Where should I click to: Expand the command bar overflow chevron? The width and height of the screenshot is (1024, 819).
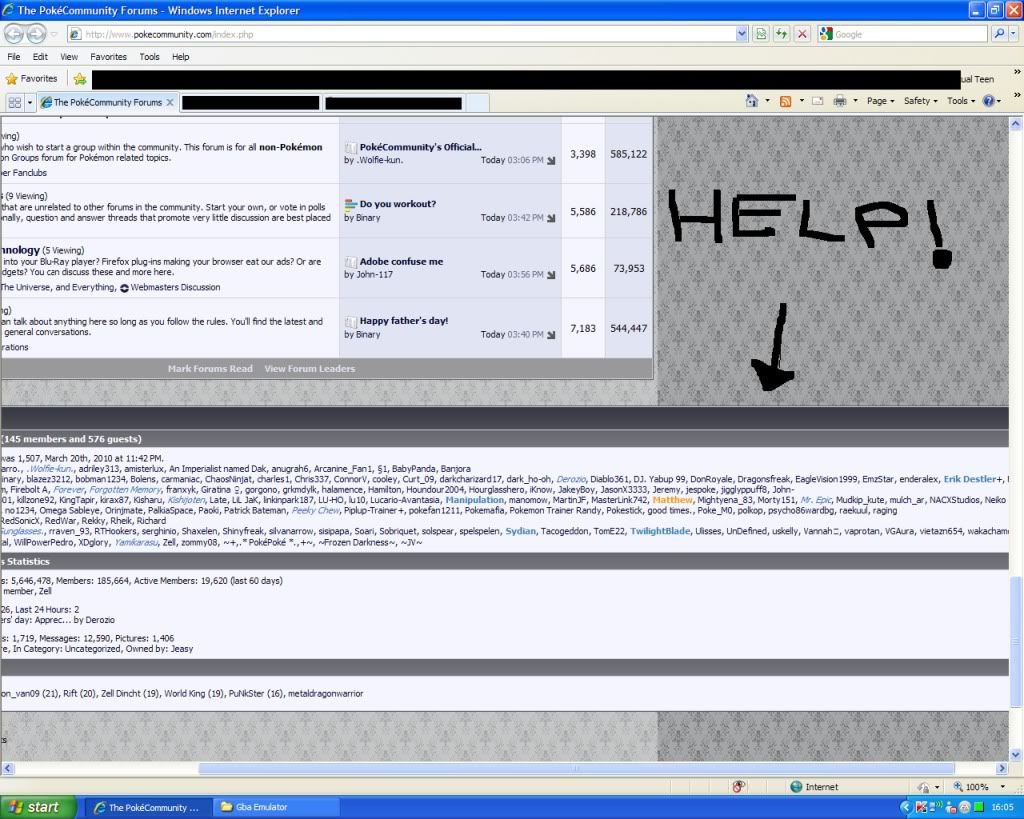tap(1017, 95)
